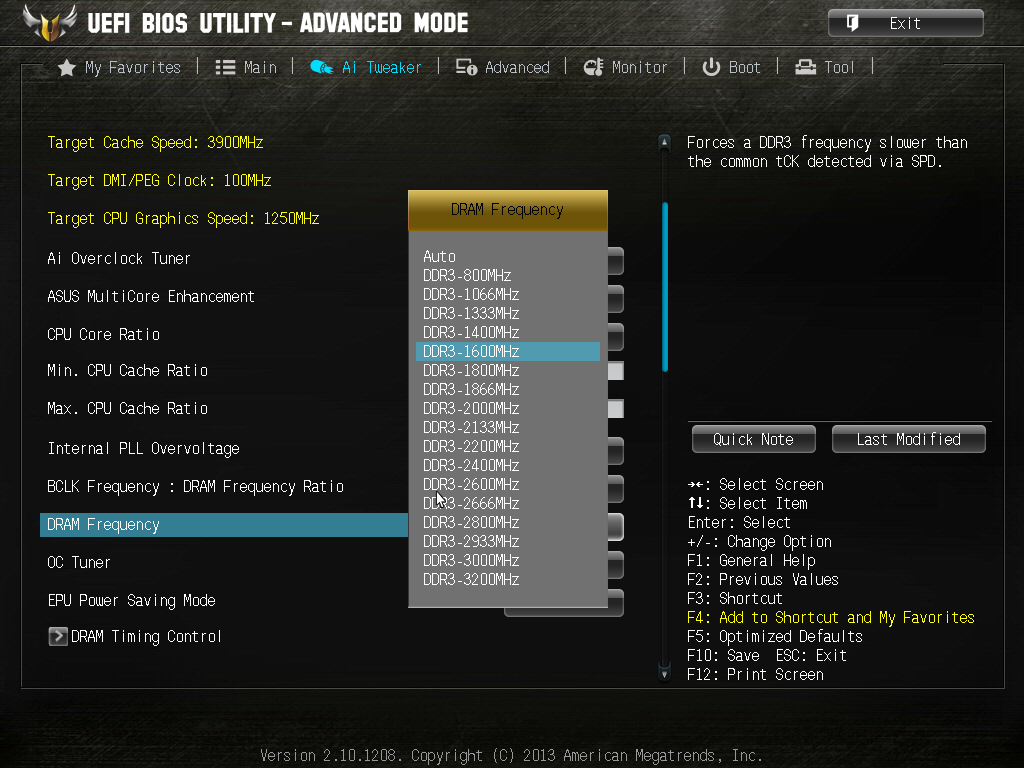Select EPU Power Saving Mode setting
This screenshot has height=768, width=1024.
point(131,600)
